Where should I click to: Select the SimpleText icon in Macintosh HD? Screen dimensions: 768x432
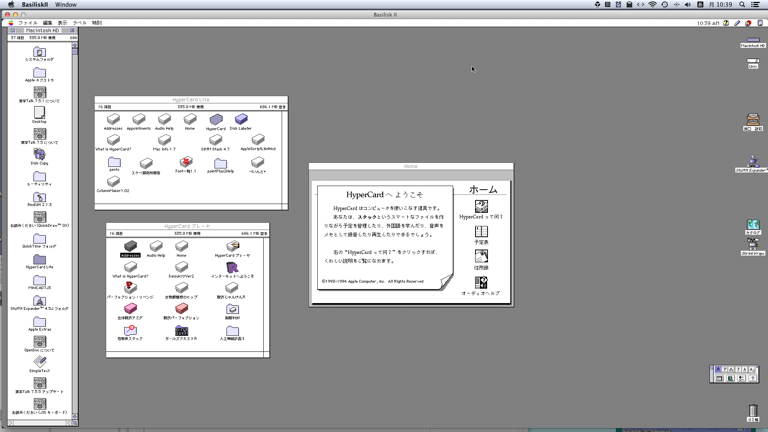(40, 362)
